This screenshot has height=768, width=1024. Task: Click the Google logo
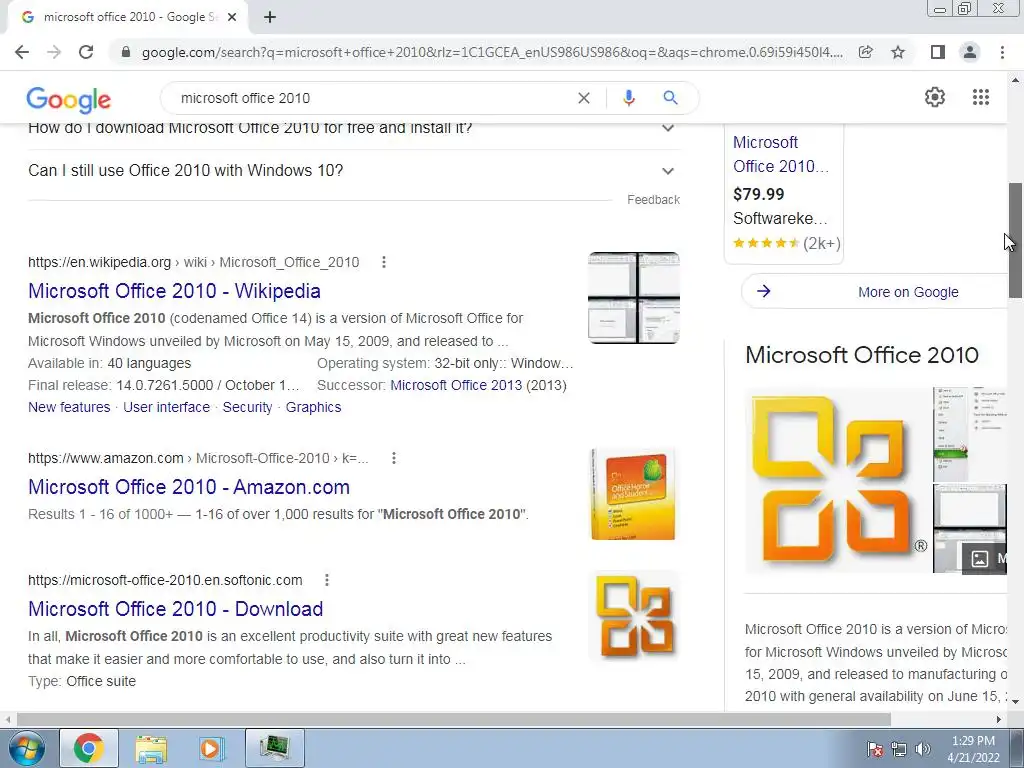69,99
